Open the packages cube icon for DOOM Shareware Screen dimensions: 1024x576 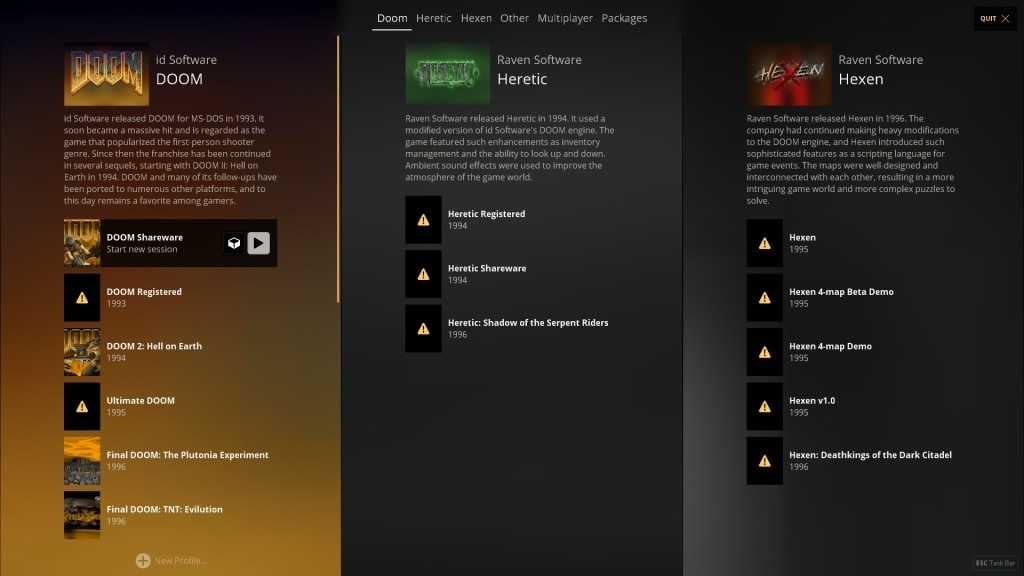[234, 243]
